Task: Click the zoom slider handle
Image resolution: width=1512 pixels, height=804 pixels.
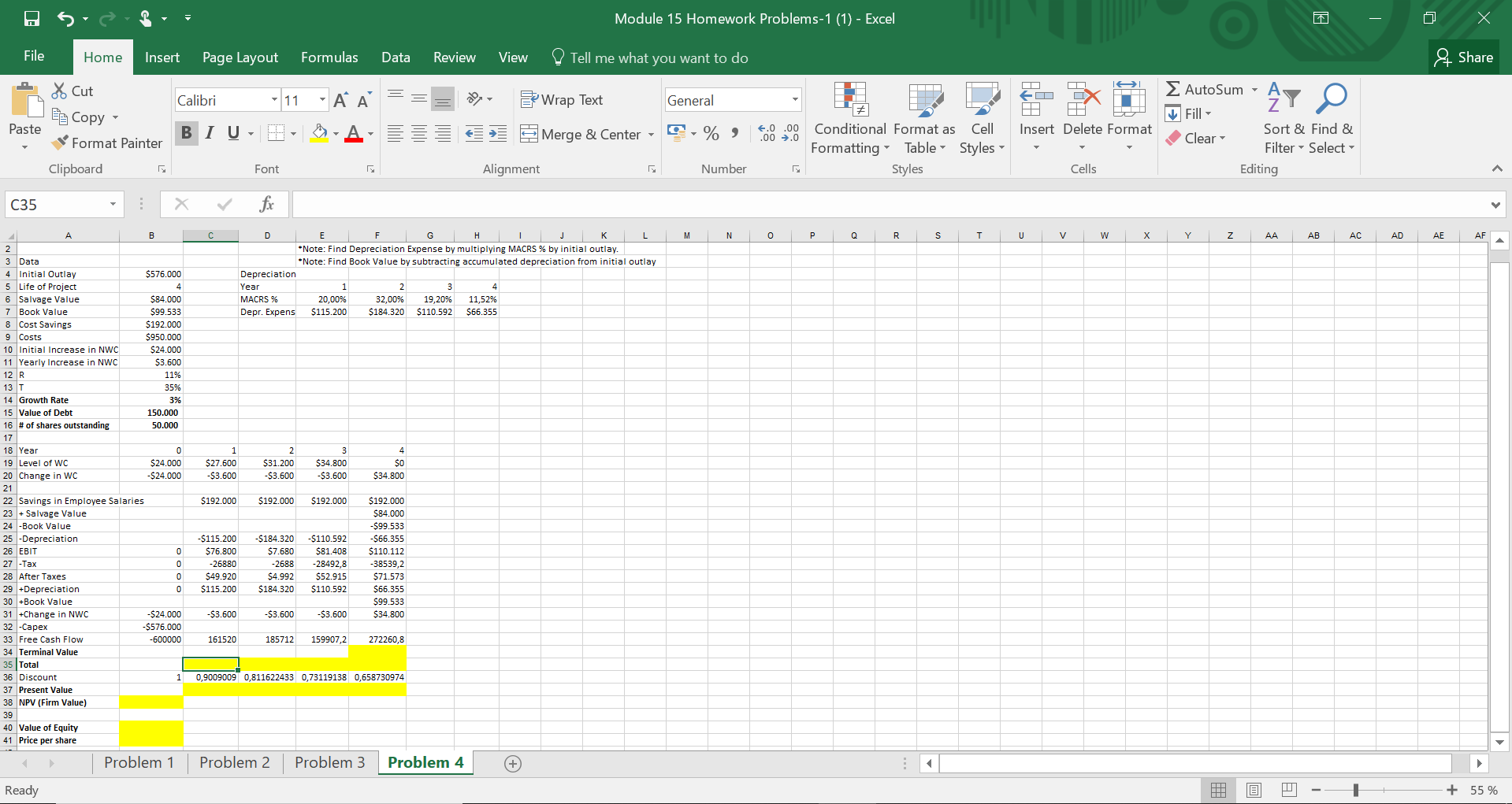Action: coord(1355,790)
